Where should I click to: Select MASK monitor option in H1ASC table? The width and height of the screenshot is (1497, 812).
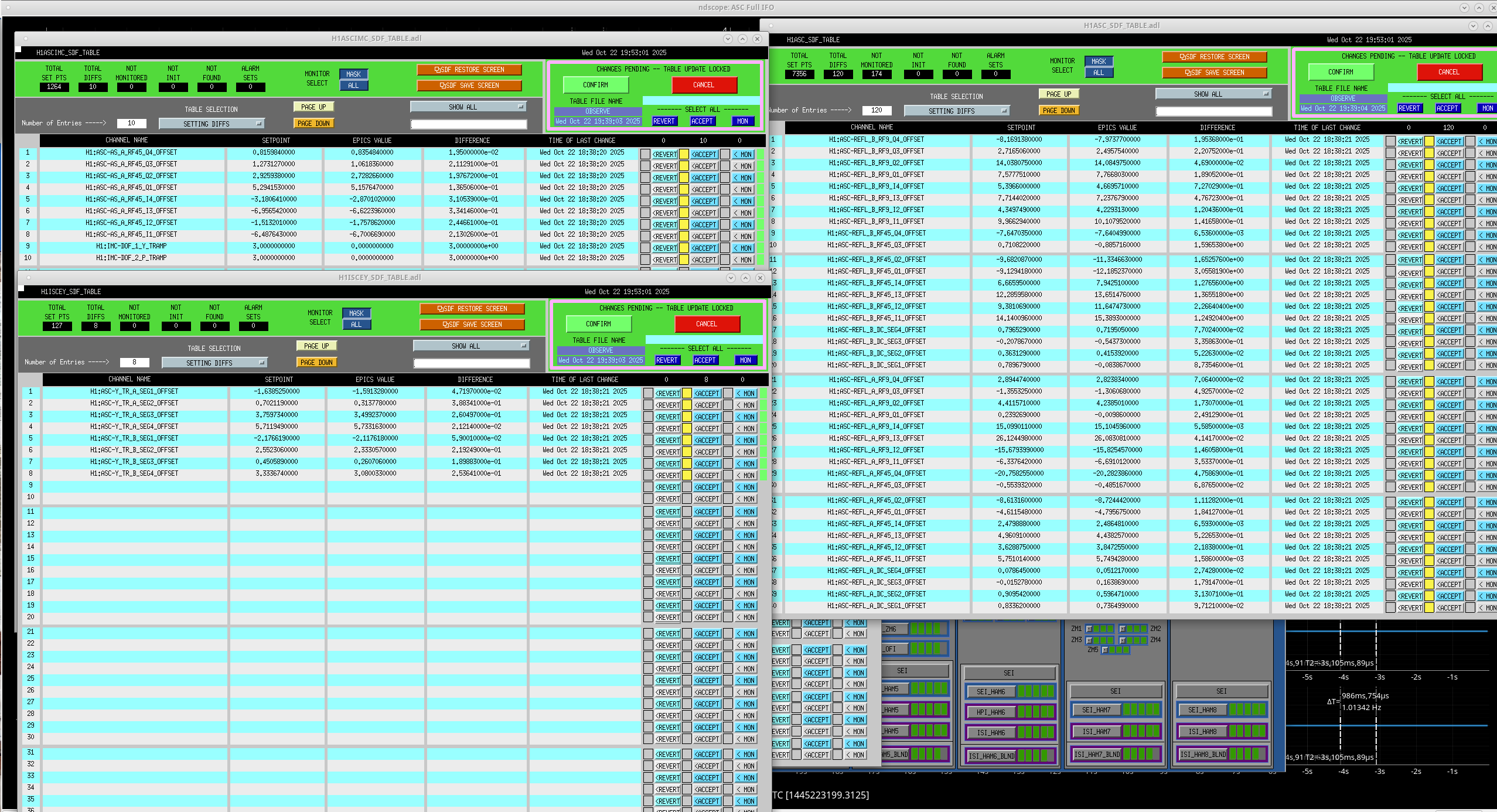(1099, 62)
